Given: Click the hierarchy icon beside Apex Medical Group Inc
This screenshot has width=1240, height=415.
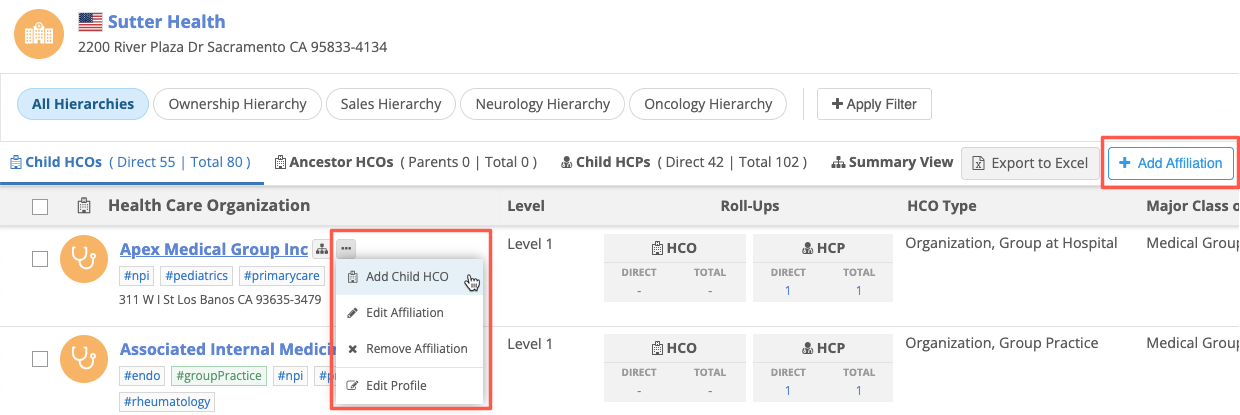Looking at the screenshot, I should pos(321,248).
